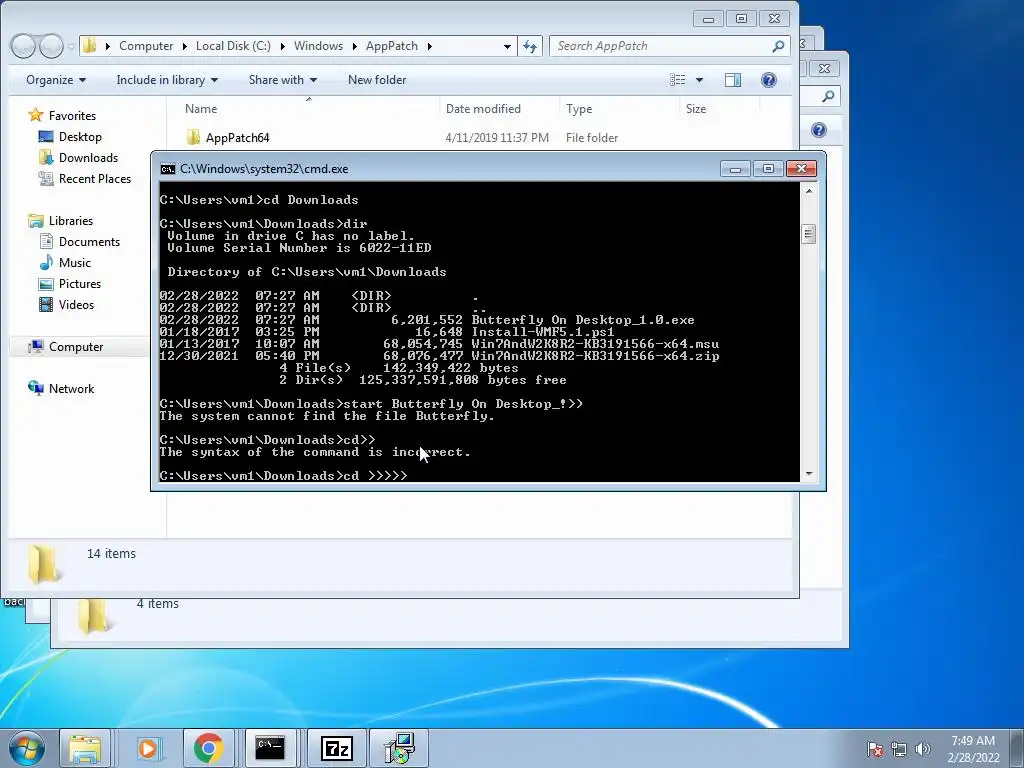Click the help icon in the rear Explorer window
Image resolution: width=1024 pixels, height=768 pixels.
[x=819, y=130]
